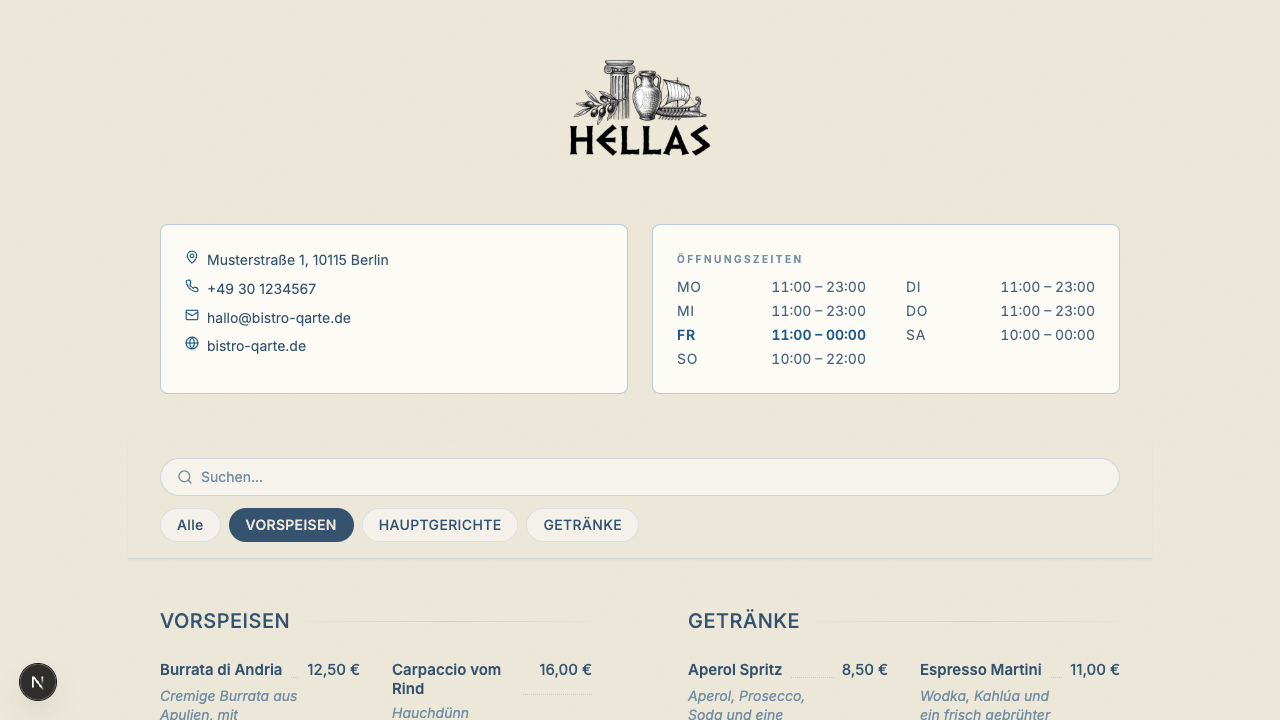
Task: Email hallo@bistro-qarte.de
Action: [x=279, y=318]
